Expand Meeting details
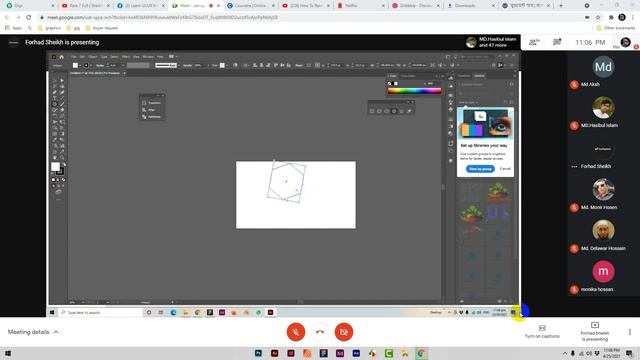Image resolution: width=640 pixels, height=360 pixels. click(33, 332)
